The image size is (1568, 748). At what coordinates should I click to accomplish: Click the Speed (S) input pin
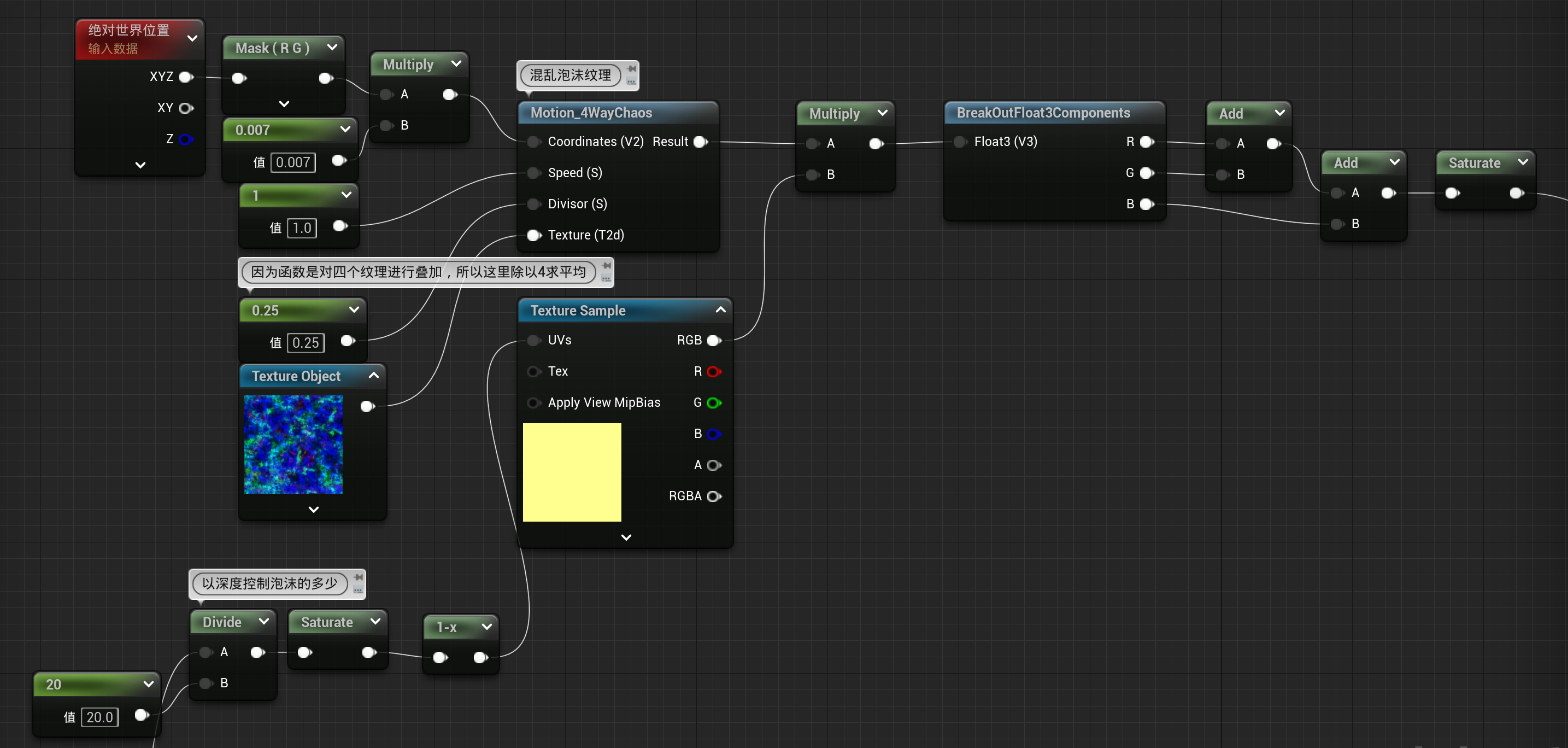534,173
